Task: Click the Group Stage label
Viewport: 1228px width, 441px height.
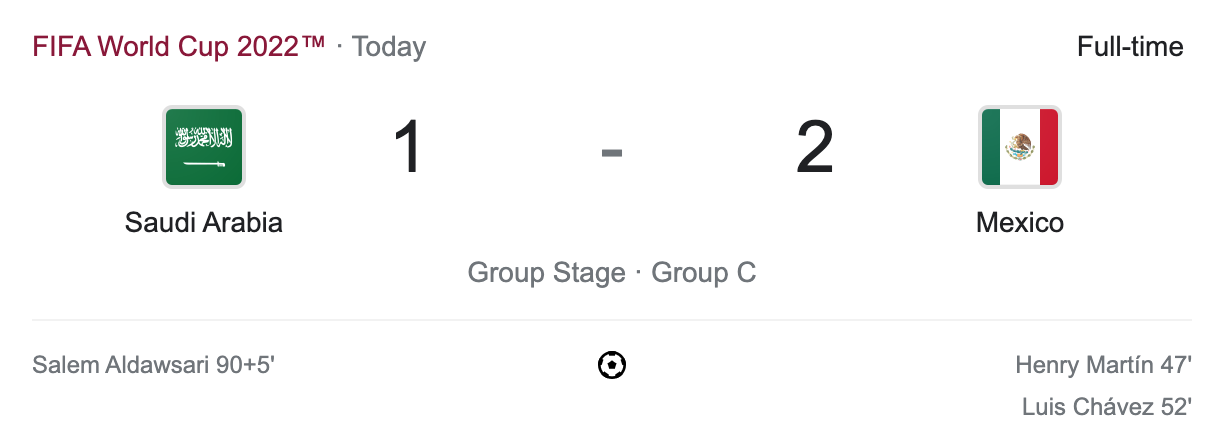Action: (546, 273)
